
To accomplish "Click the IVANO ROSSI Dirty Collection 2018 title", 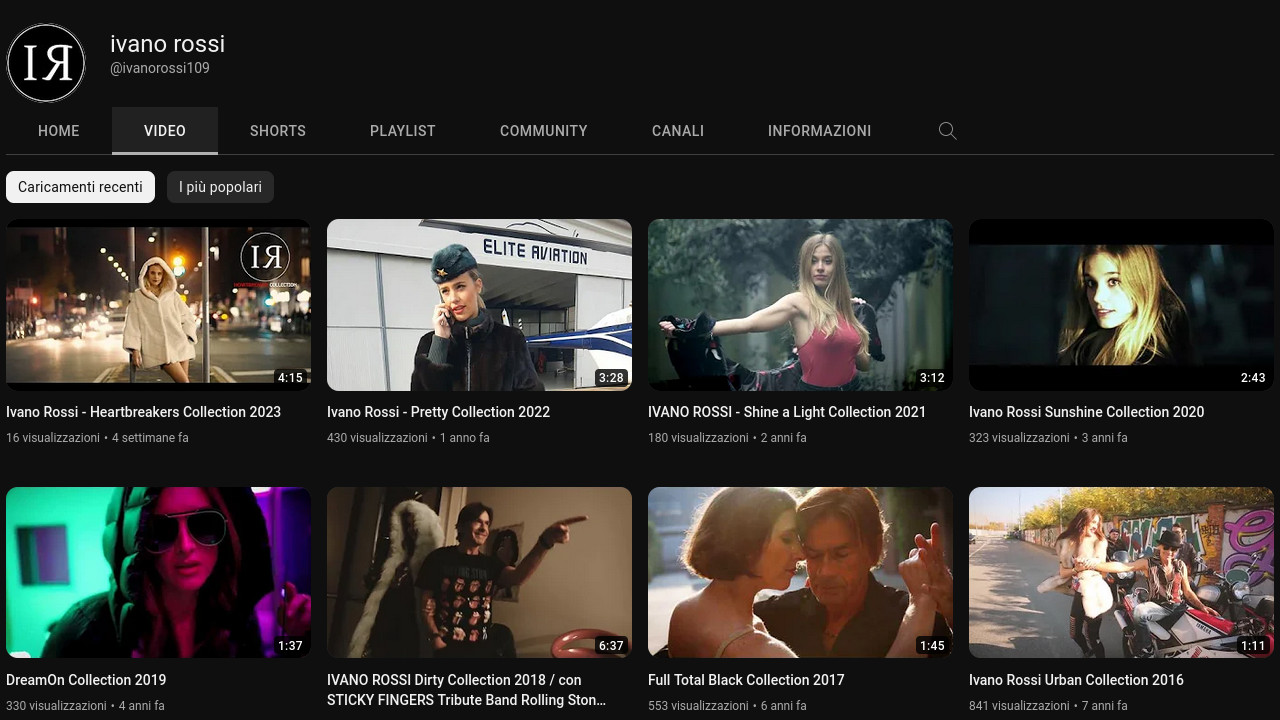I will click(x=466, y=690).
